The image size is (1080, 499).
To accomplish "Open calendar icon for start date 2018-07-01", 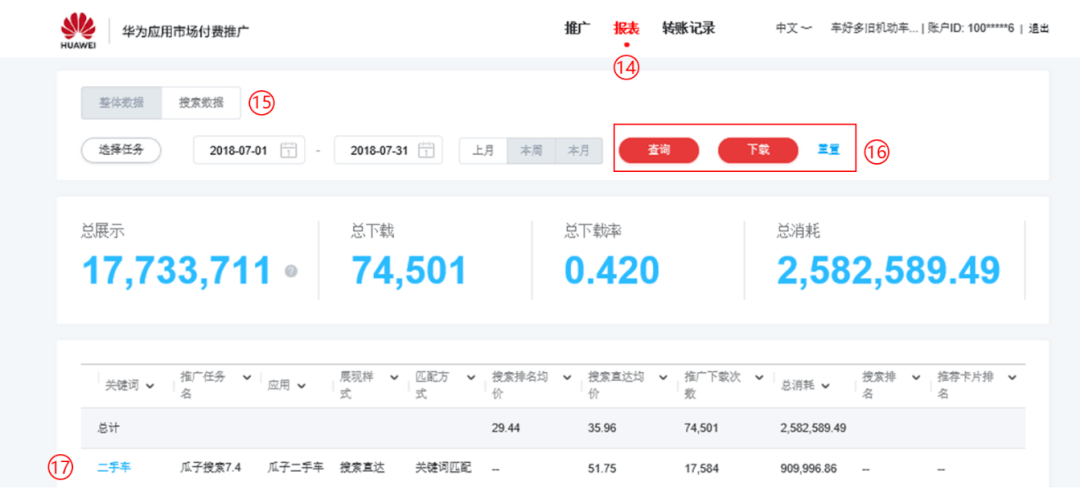I will point(289,150).
